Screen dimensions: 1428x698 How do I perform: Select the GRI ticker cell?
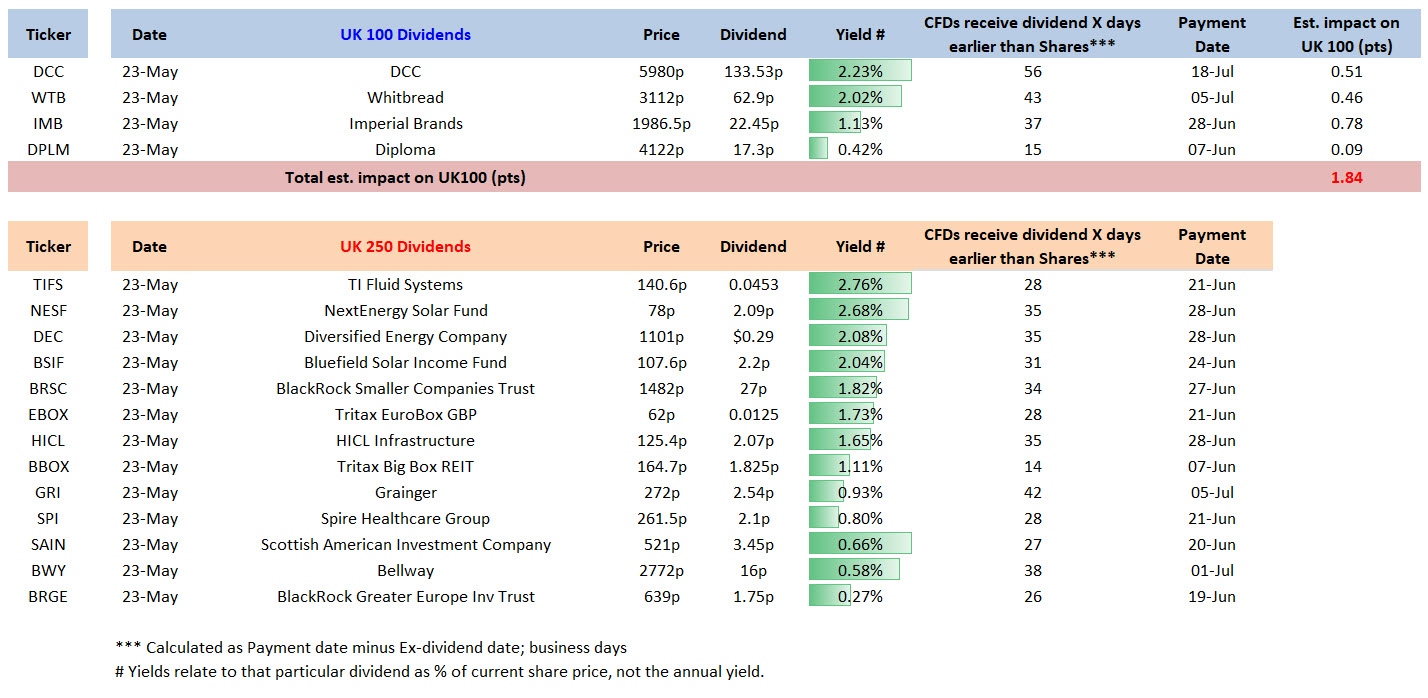coord(48,492)
